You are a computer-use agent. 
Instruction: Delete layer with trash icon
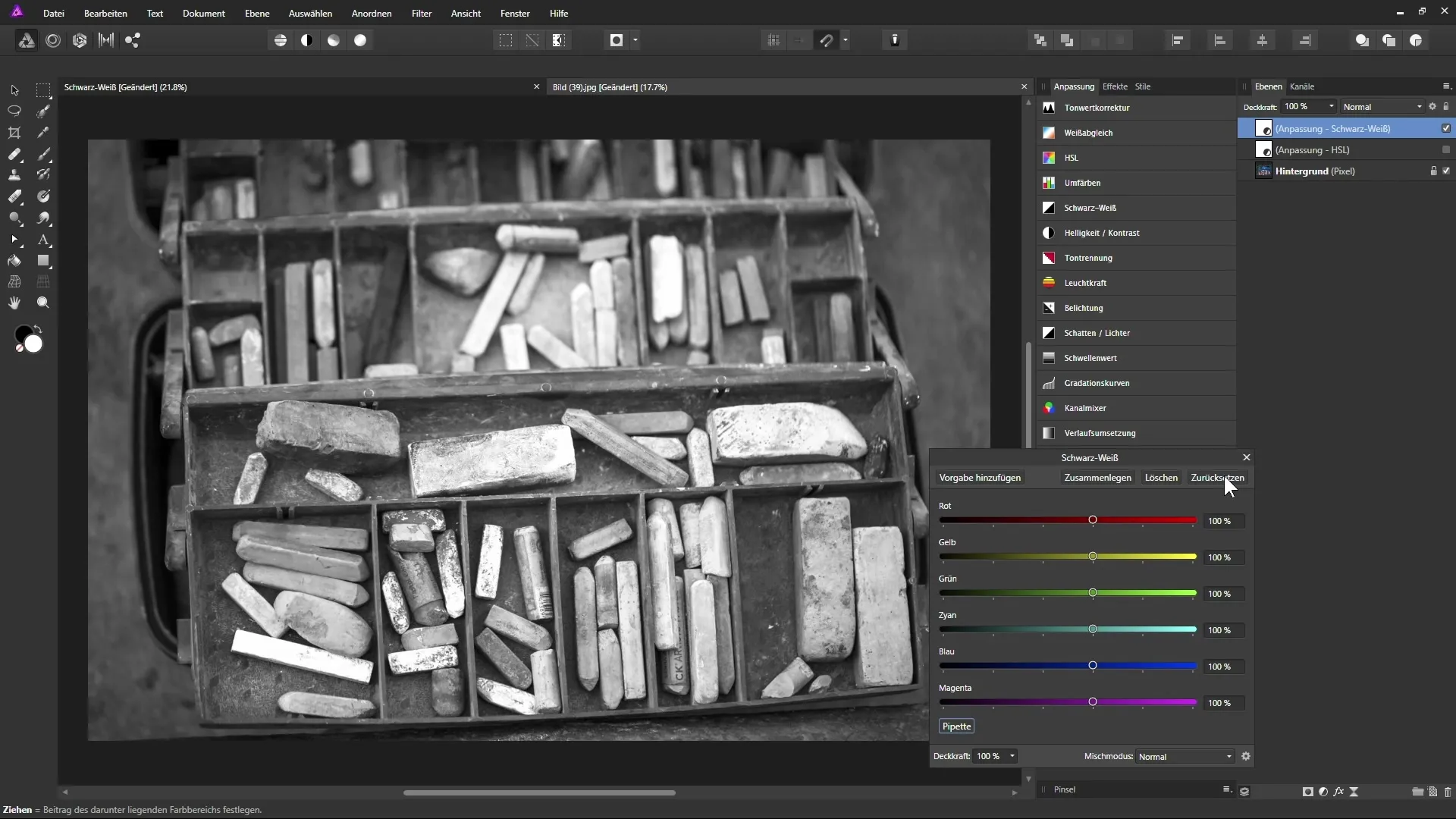(1448, 792)
